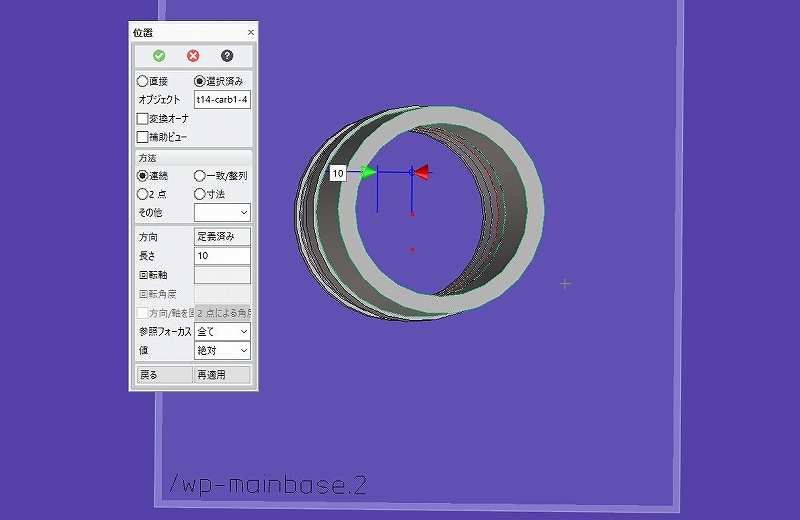Open help with the question mark icon

pos(227,56)
